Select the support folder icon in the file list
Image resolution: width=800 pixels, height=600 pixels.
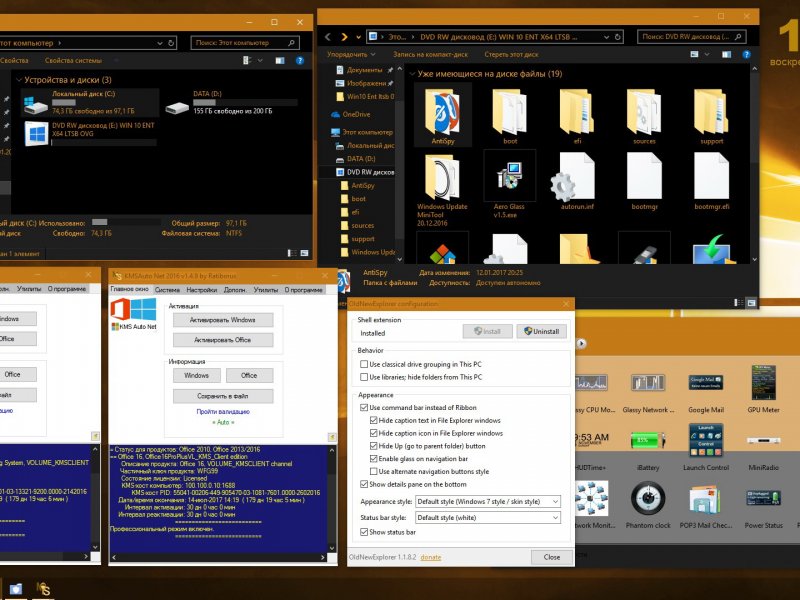point(711,112)
